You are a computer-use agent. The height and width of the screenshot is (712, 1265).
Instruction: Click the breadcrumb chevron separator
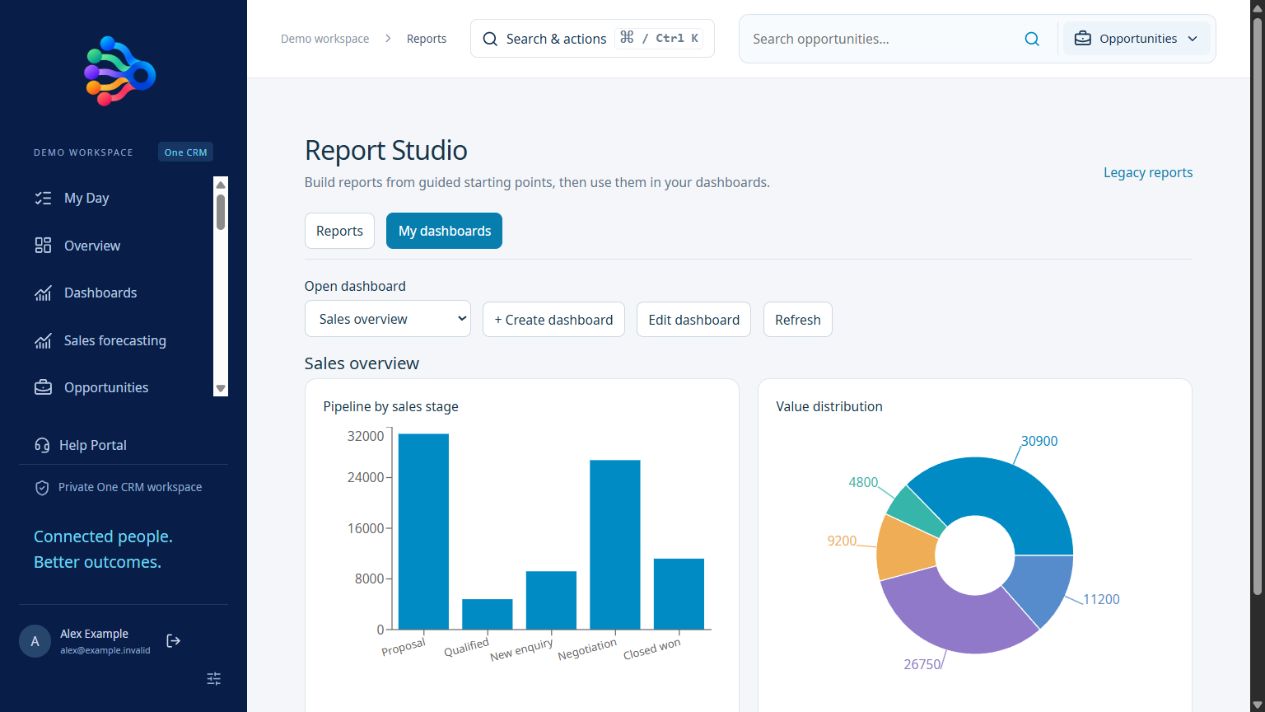pyautogui.click(x=388, y=39)
